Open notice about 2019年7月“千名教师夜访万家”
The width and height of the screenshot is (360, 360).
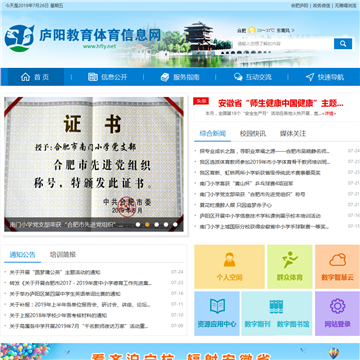coord(79,326)
